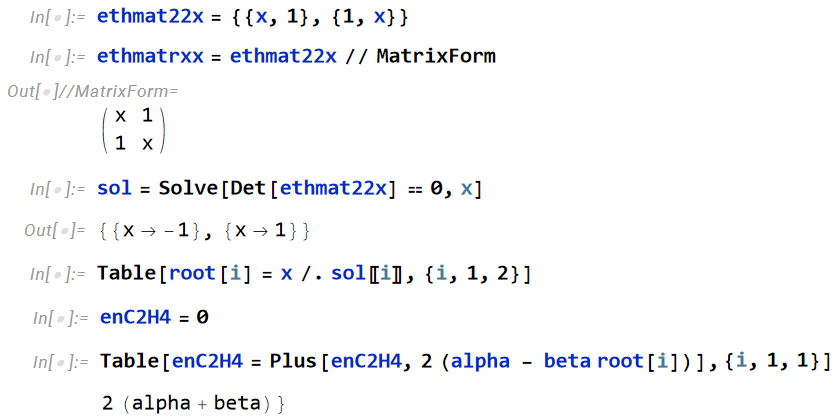Viewport: 840px width, 420px height.
Task: Click the x → 1 rule in output
Action: 264,231
